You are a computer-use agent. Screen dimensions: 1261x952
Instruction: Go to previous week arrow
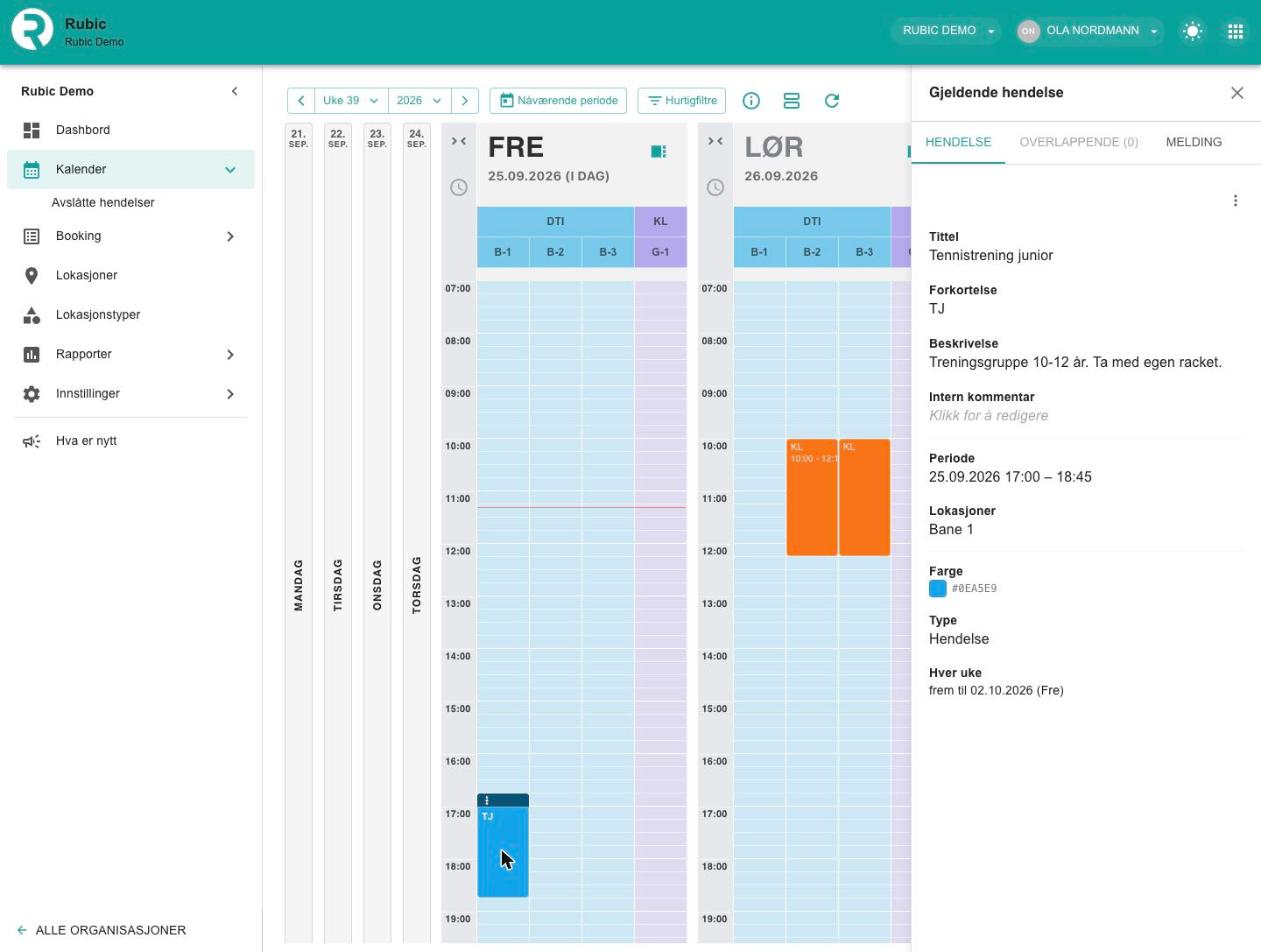pyautogui.click(x=301, y=101)
